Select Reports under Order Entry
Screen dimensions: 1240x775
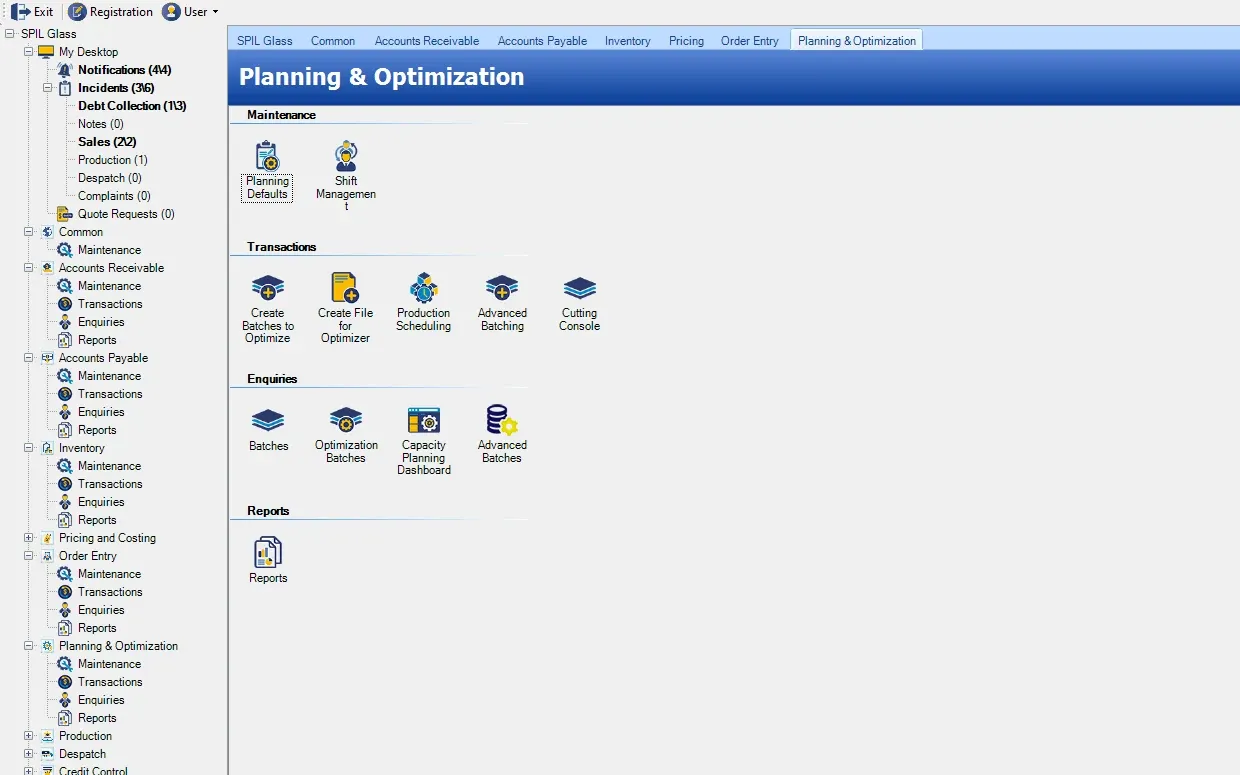click(97, 628)
